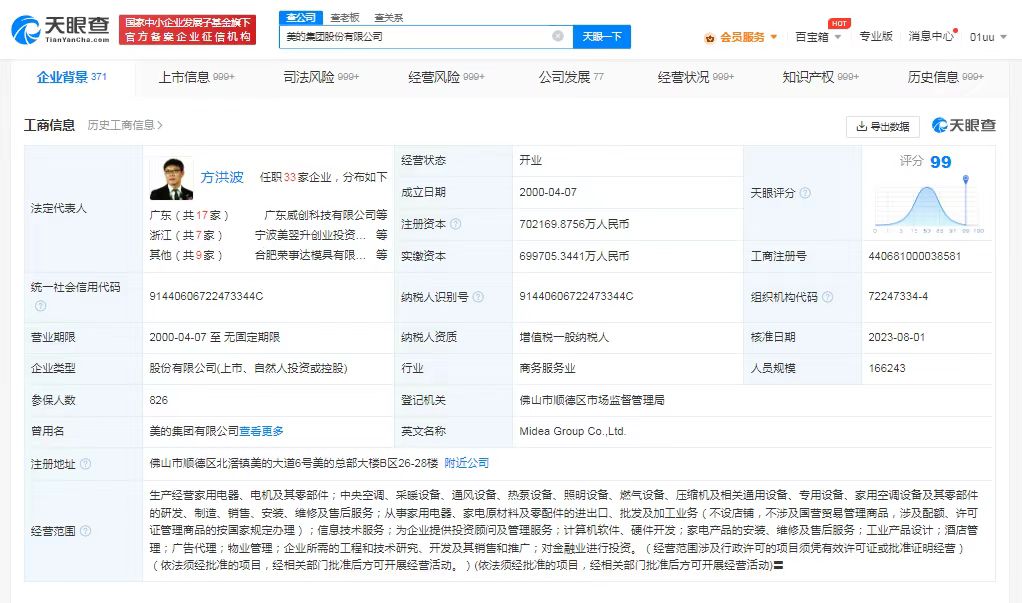The image size is (1022, 603).
Task: Switch to 公司发展 tab
Action: point(571,77)
